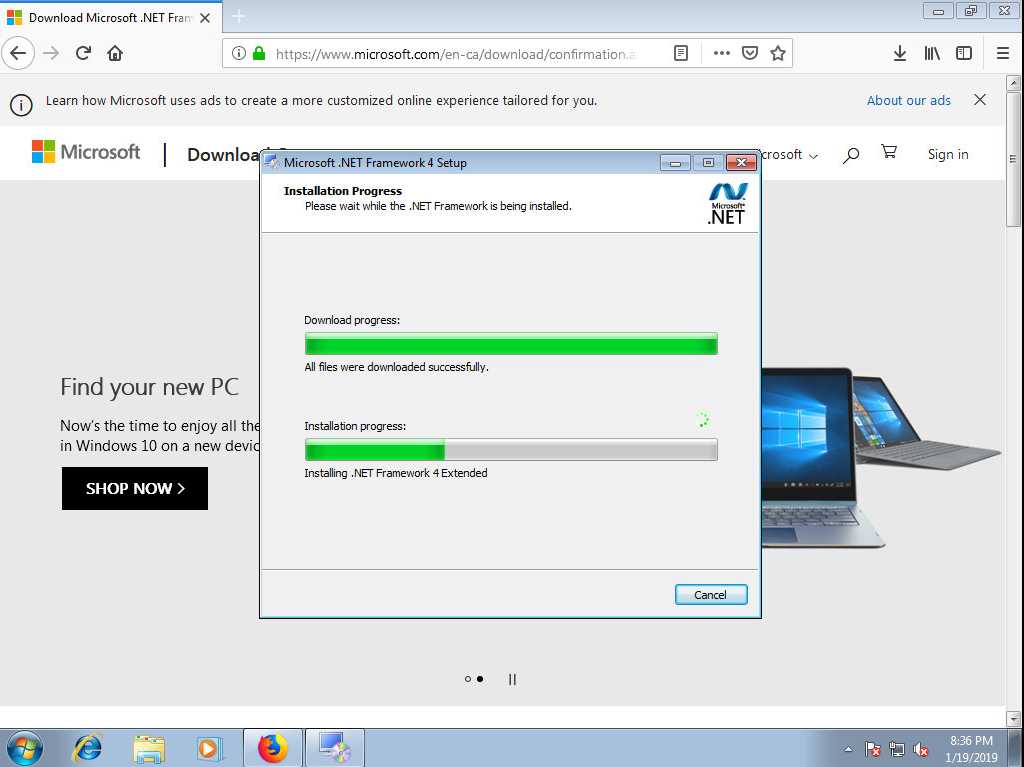Open the volume tray icon
The image size is (1024, 767).
[x=921, y=749]
